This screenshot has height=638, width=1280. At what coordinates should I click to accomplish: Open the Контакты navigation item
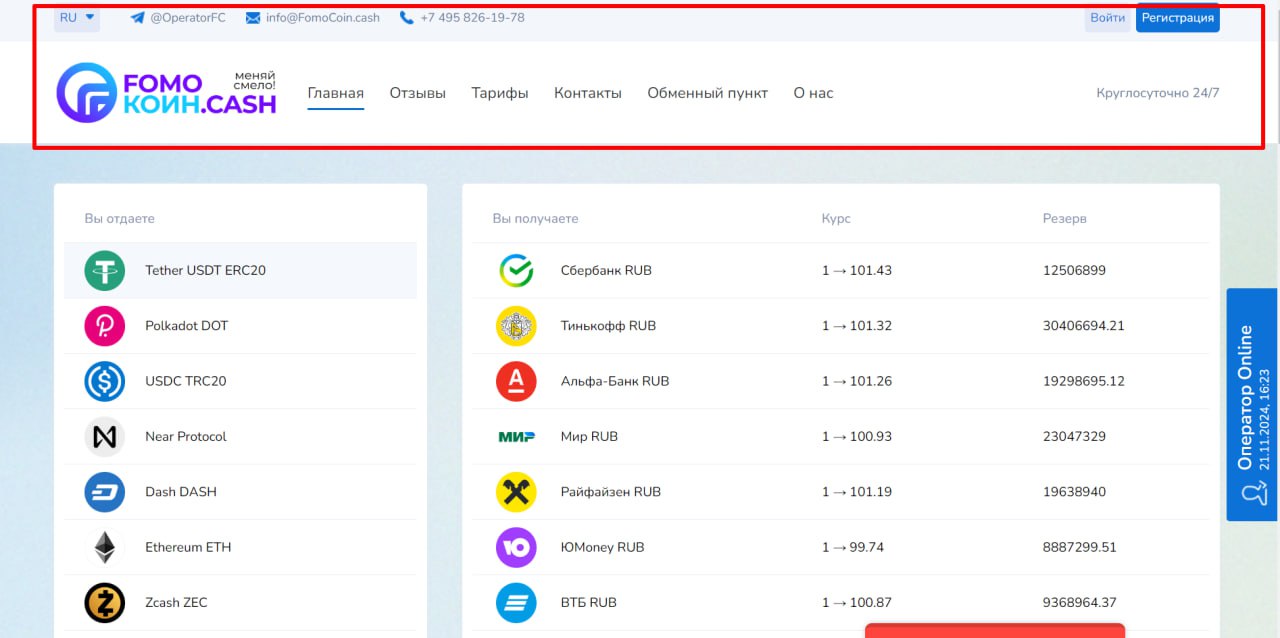click(x=588, y=93)
